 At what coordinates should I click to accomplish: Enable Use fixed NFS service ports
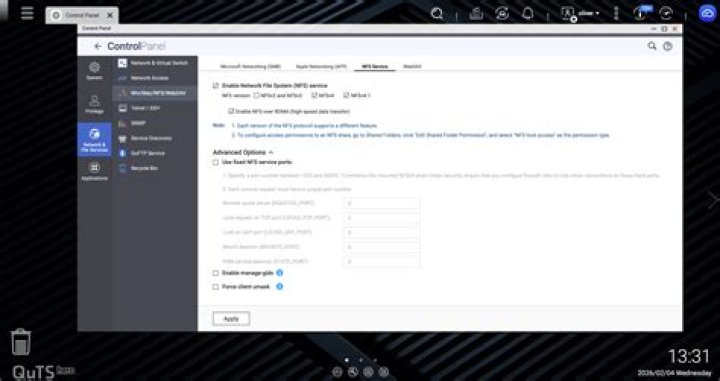coord(215,162)
